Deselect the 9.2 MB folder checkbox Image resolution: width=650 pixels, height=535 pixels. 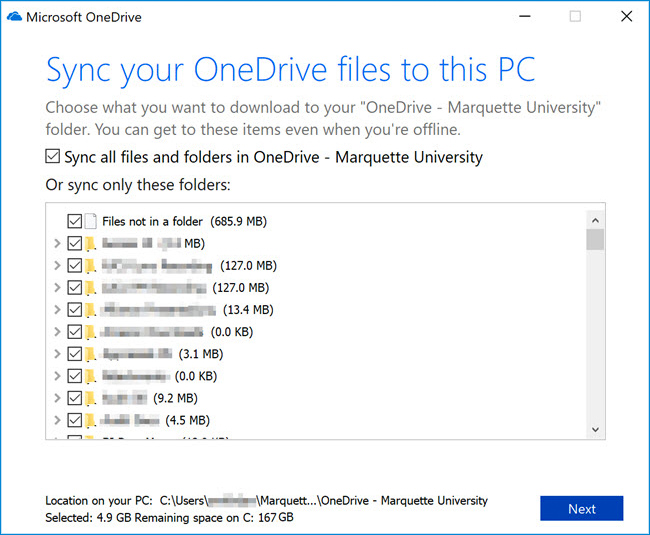(74, 398)
